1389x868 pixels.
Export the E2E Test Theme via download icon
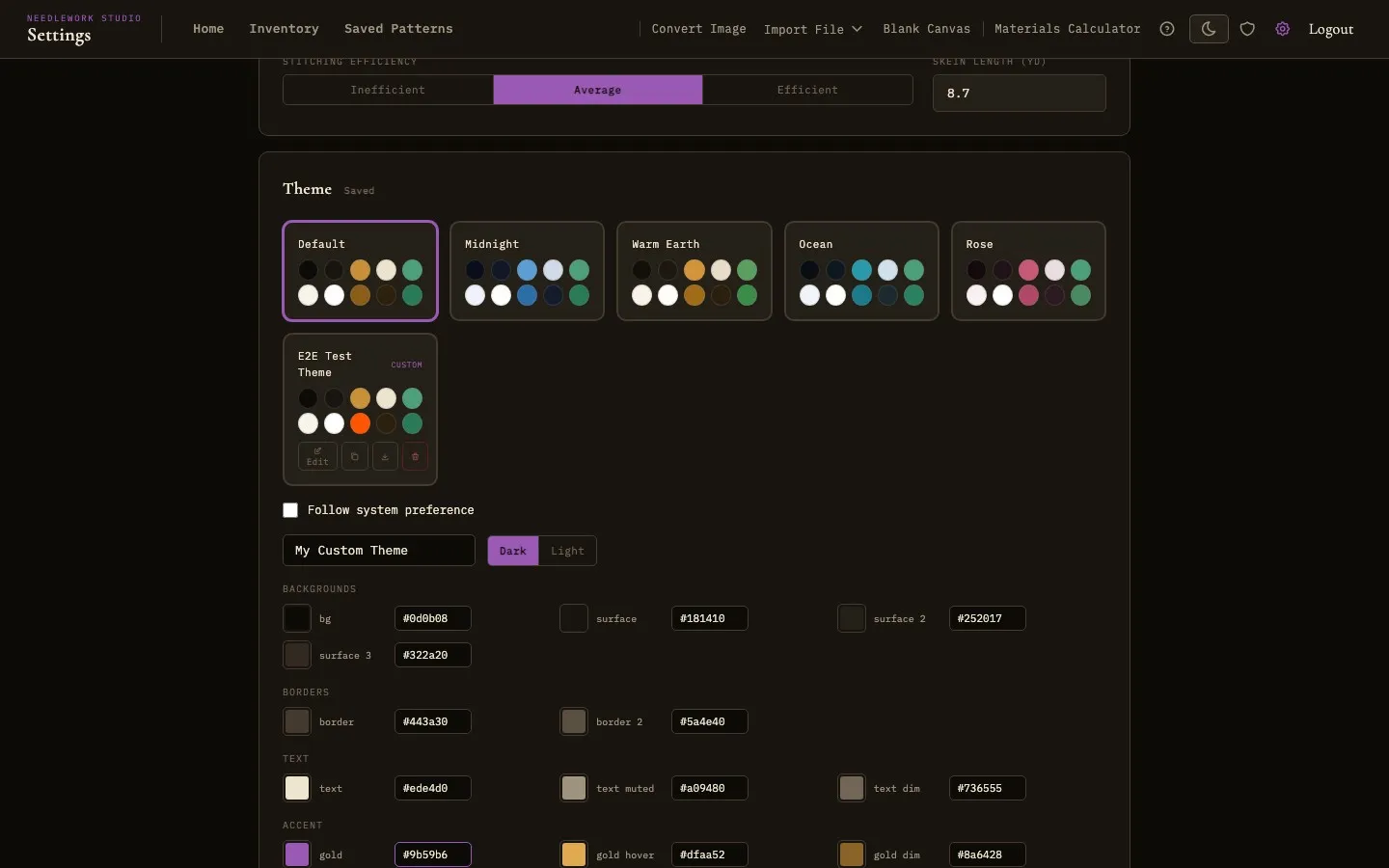coord(384,457)
